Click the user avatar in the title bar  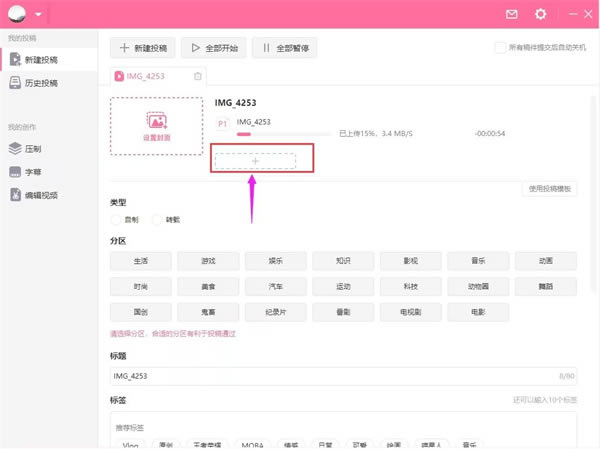17,14
